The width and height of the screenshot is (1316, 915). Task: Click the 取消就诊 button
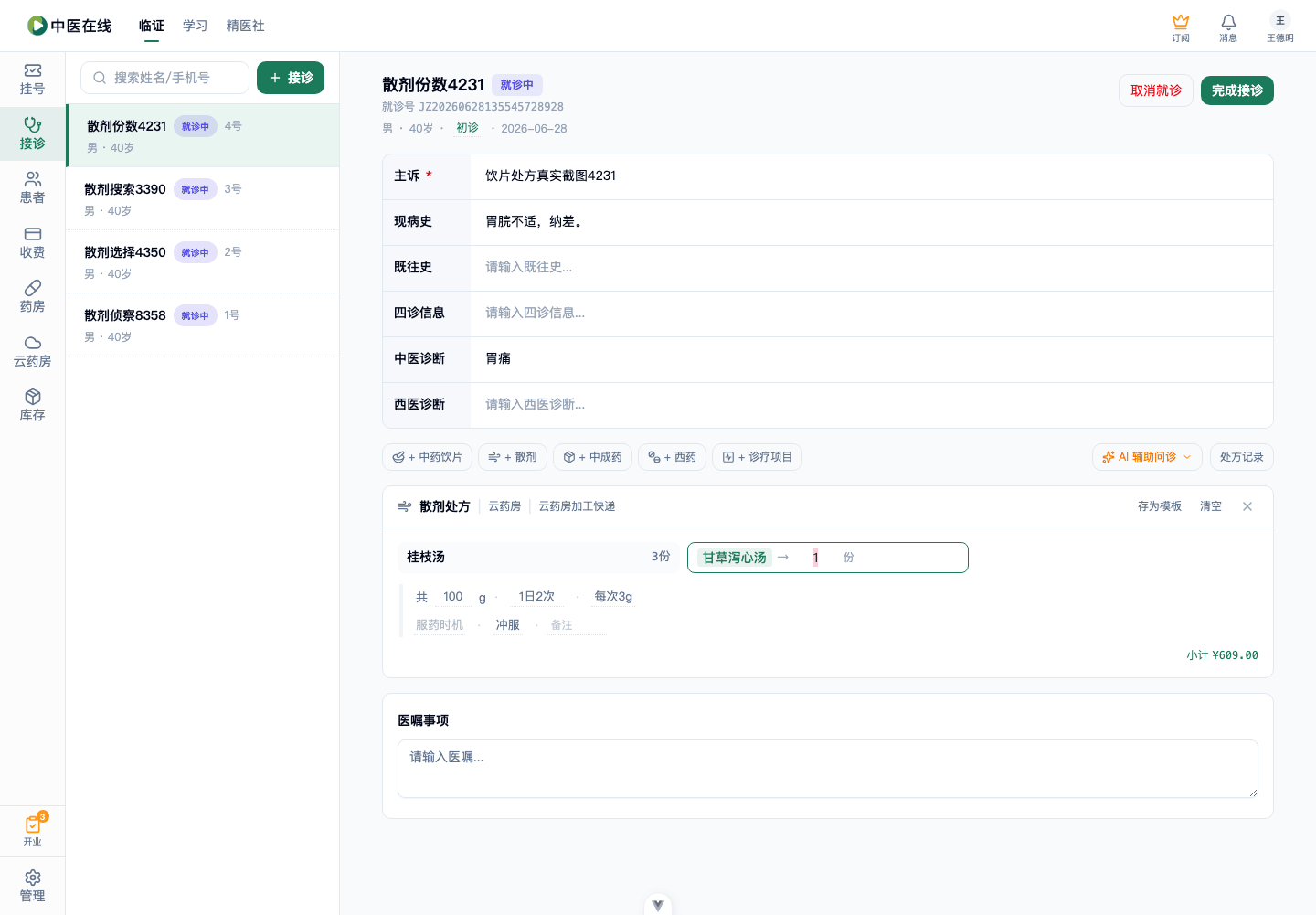[x=1156, y=90]
